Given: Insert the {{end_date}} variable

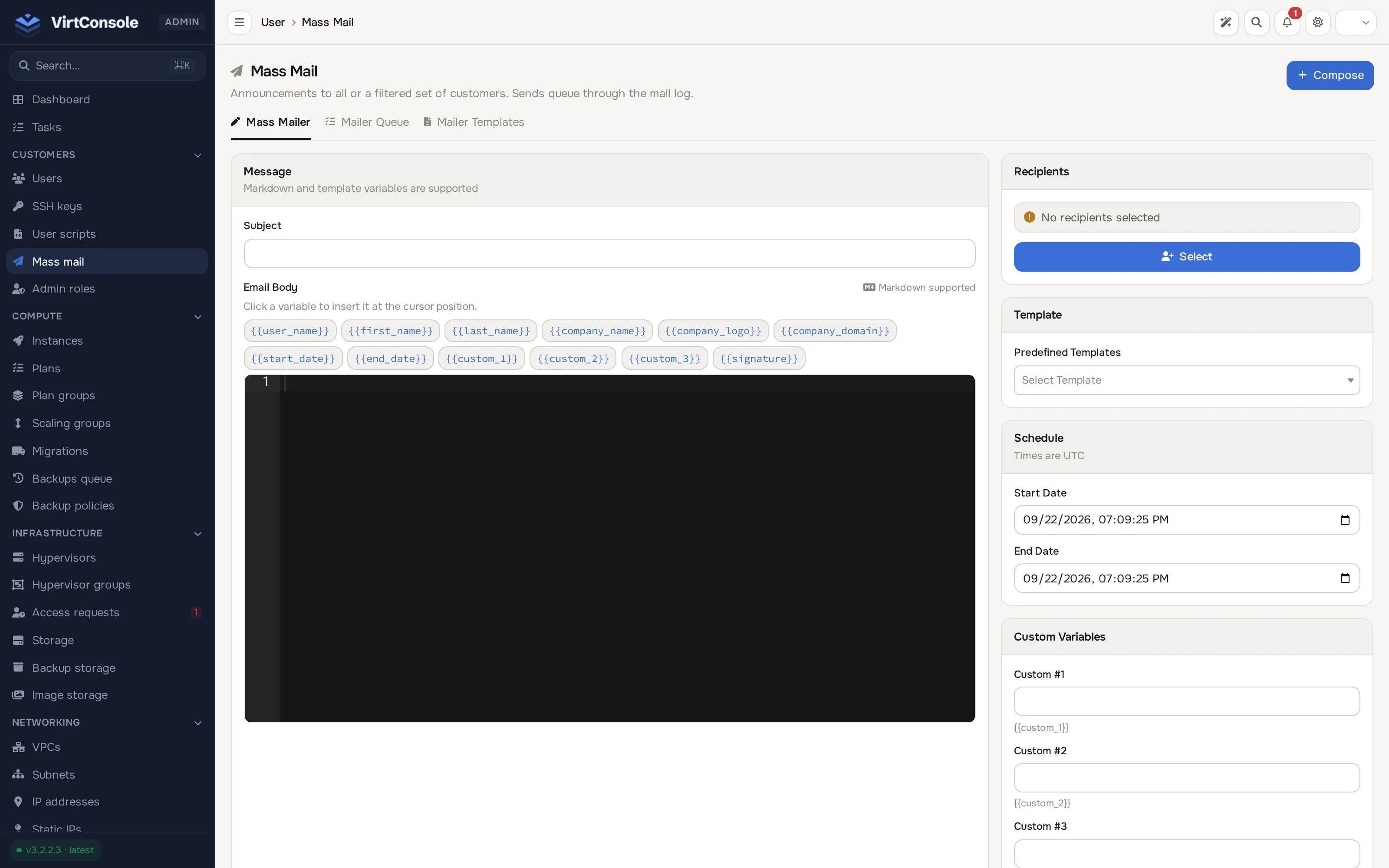Looking at the screenshot, I should coord(390,358).
